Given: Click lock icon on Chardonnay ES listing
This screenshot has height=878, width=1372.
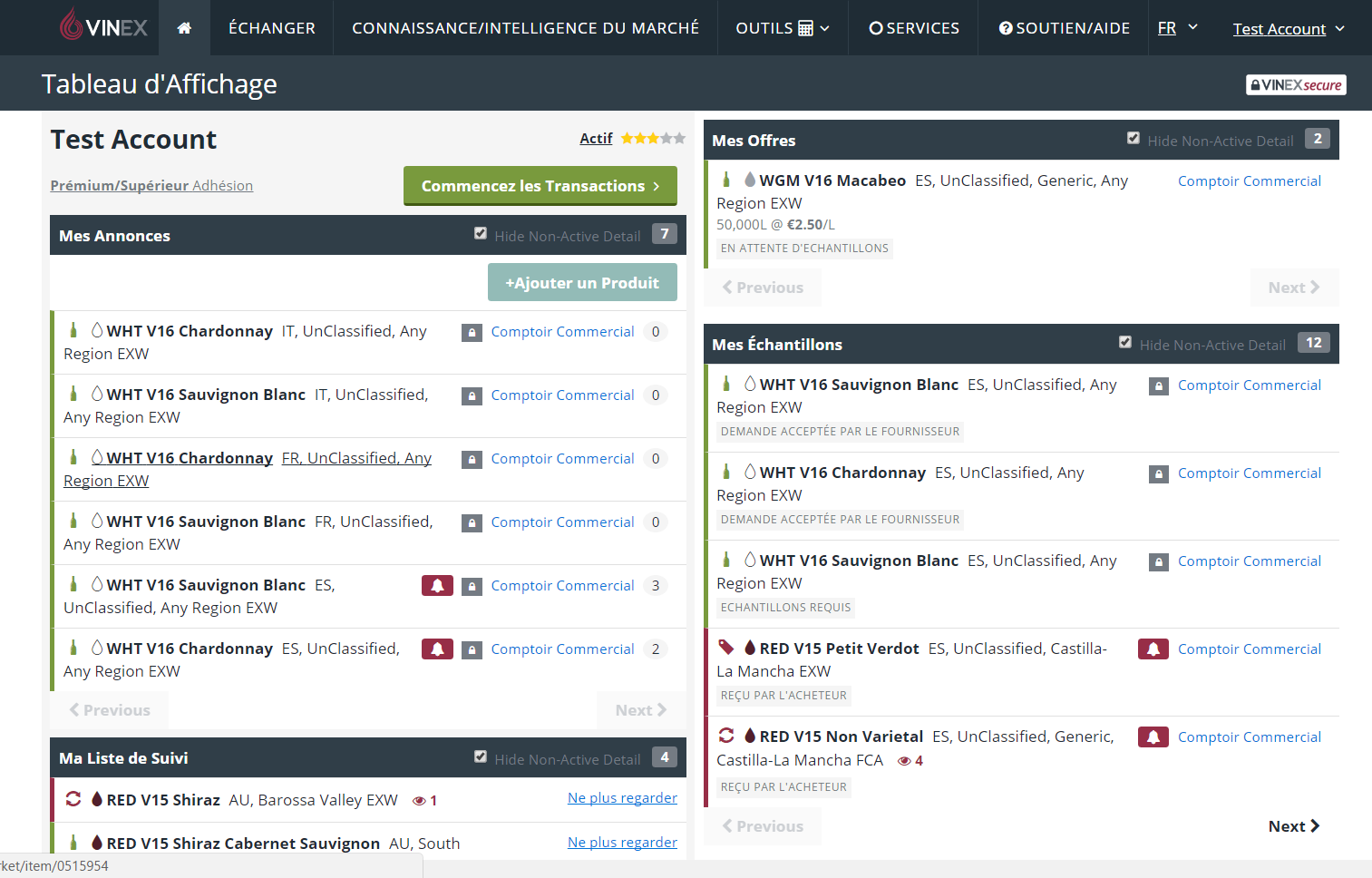Looking at the screenshot, I should click(x=472, y=650).
